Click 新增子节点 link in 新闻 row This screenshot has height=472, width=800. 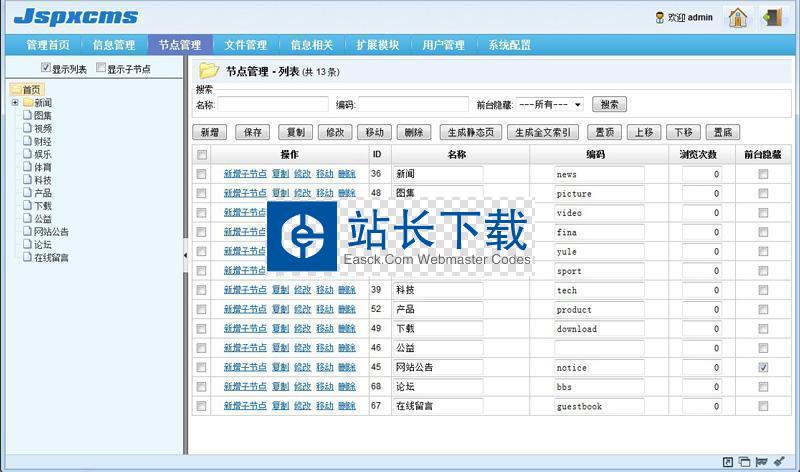(245, 174)
